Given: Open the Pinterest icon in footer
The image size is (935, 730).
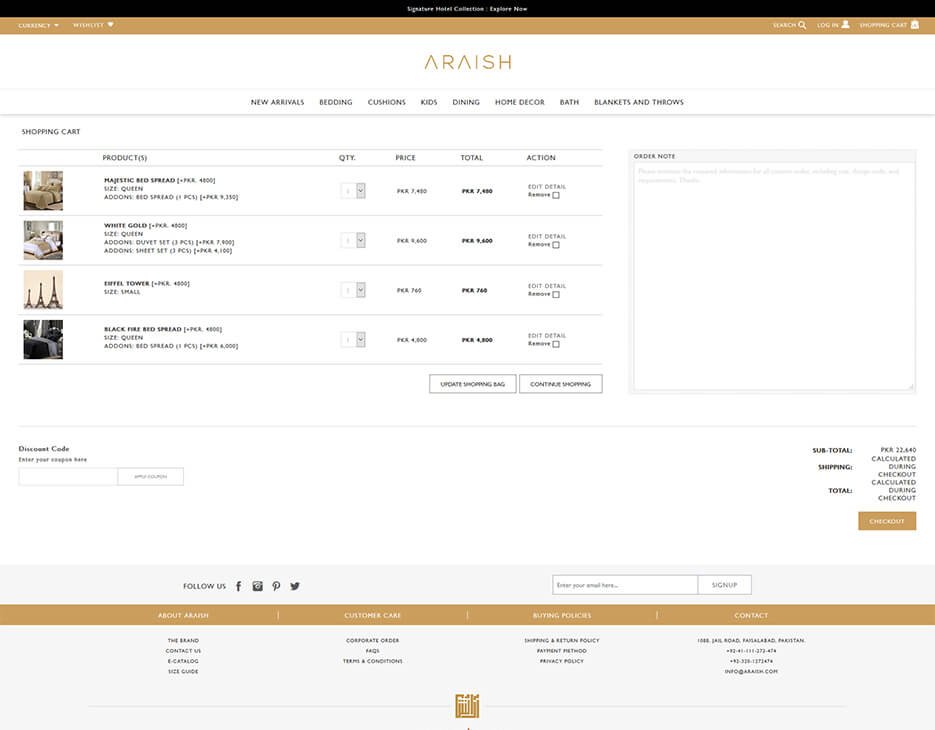Looking at the screenshot, I should [x=276, y=586].
